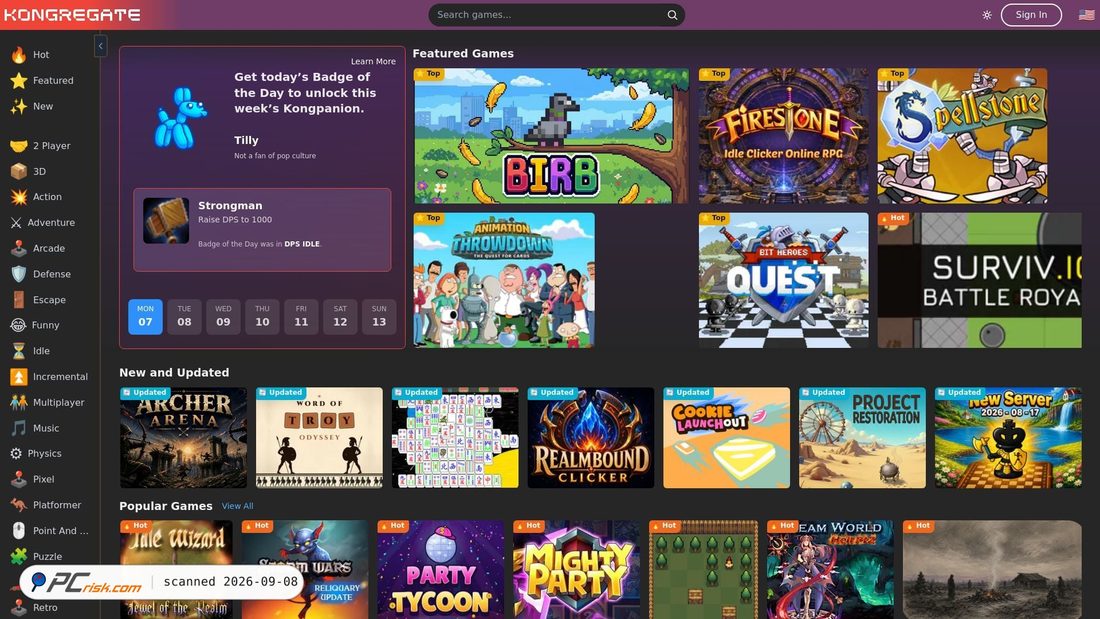This screenshot has height=619, width=1100.
Task: Select TUE 08 day tab
Action: [184, 317]
